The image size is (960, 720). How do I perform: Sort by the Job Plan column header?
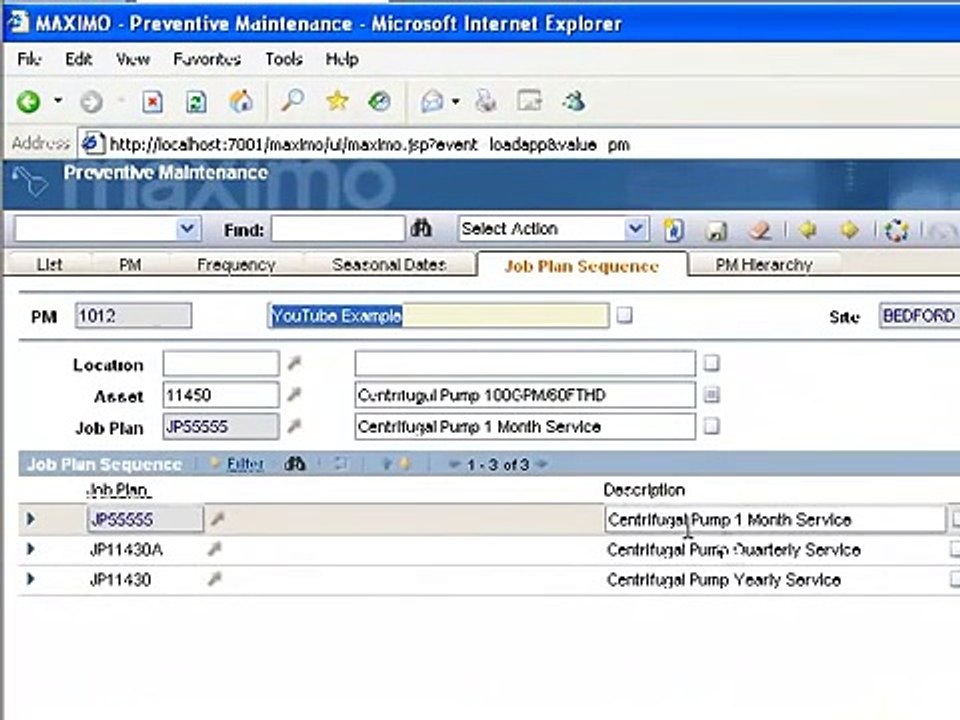[118, 490]
